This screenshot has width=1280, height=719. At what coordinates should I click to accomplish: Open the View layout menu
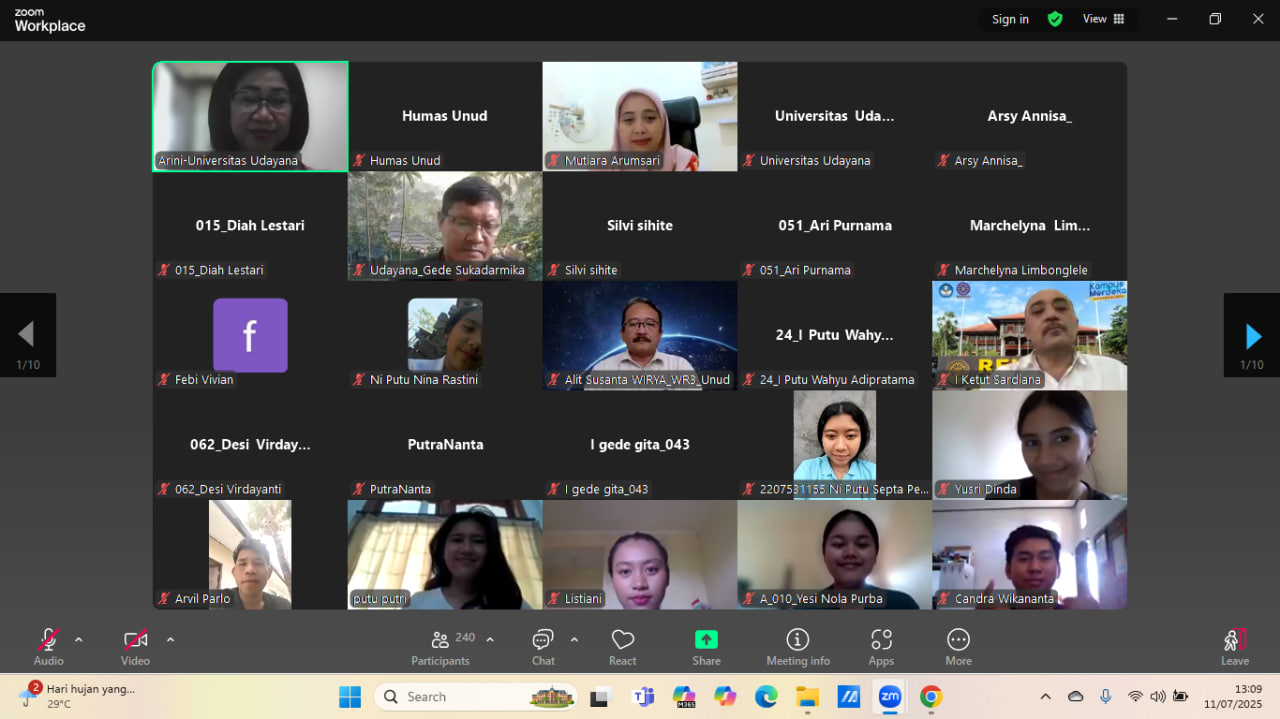[x=1104, y=19]
